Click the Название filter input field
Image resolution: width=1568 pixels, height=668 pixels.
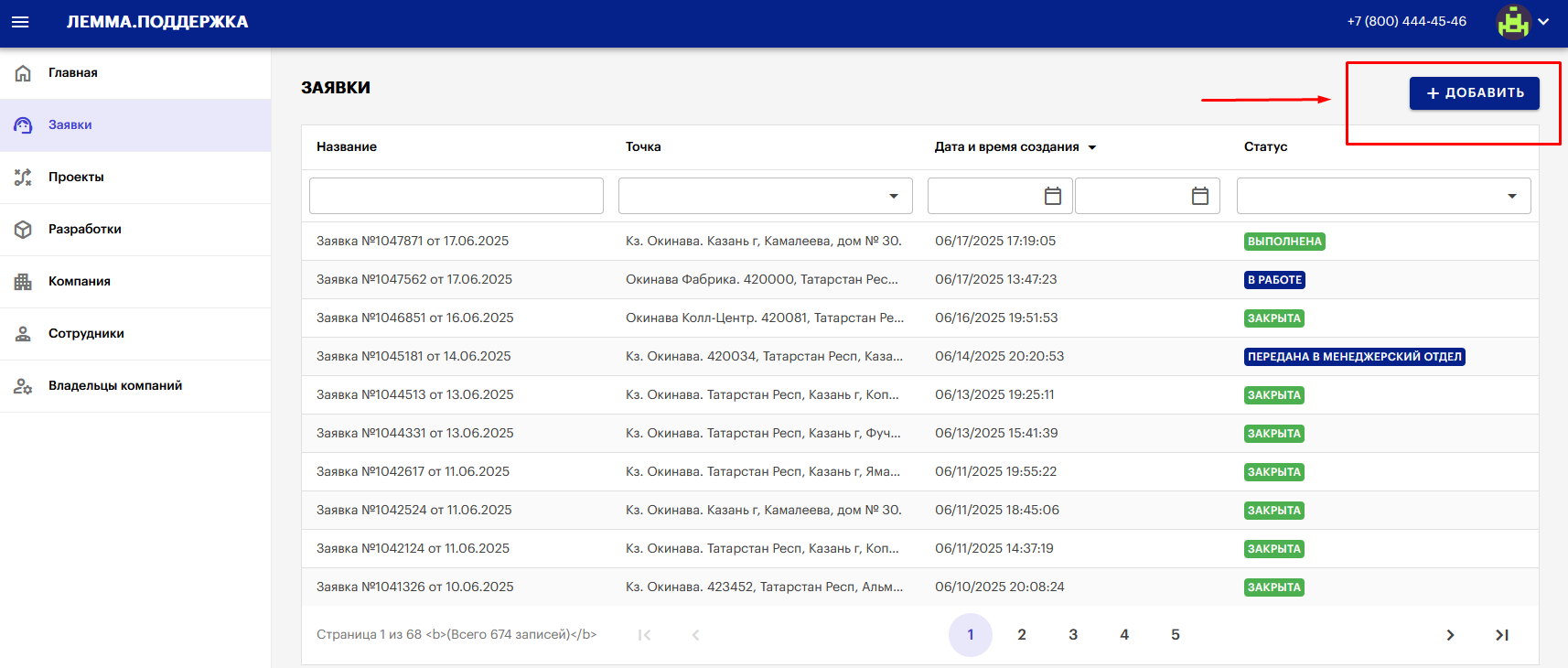[x=456, y=196]
